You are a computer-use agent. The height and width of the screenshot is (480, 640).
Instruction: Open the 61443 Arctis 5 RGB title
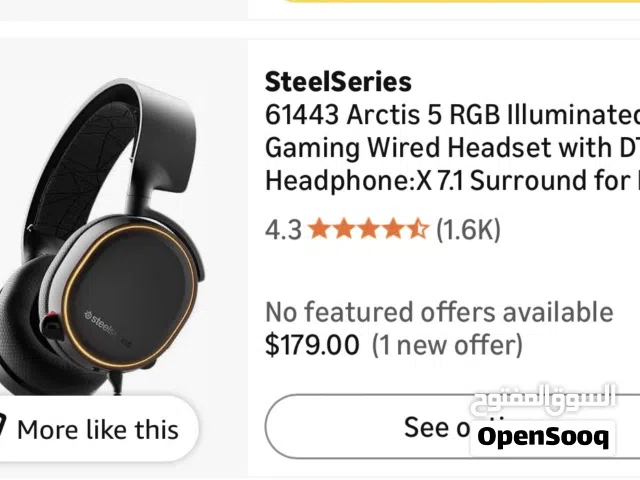[x=450, y=115]
